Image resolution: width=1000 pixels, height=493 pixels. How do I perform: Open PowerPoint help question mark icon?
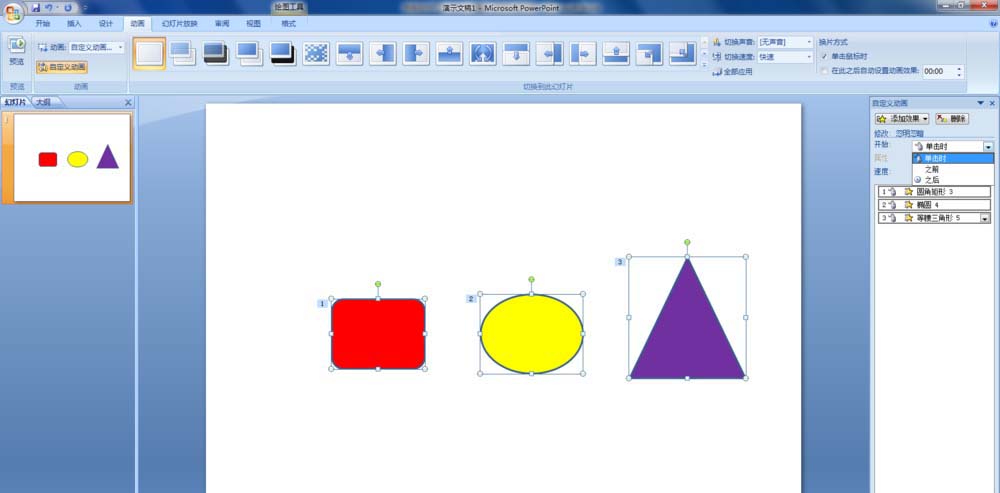click(992, 23)
